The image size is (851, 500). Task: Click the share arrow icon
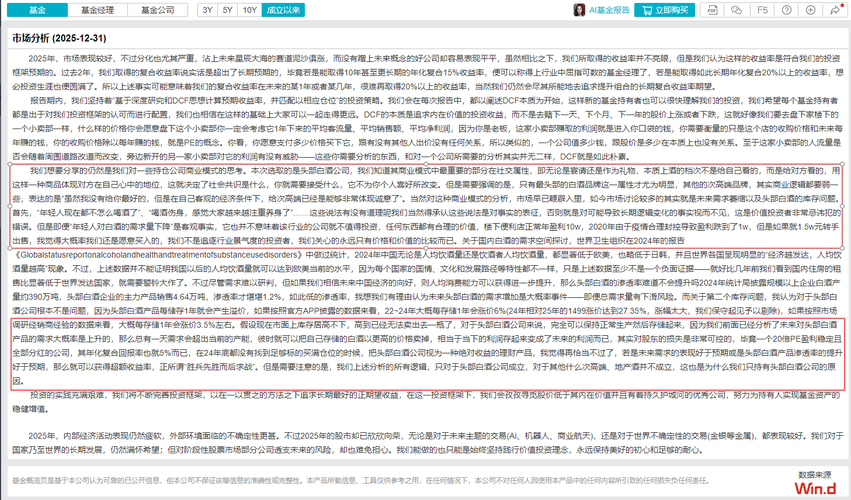pyautogui.click(x=835, y=10)
